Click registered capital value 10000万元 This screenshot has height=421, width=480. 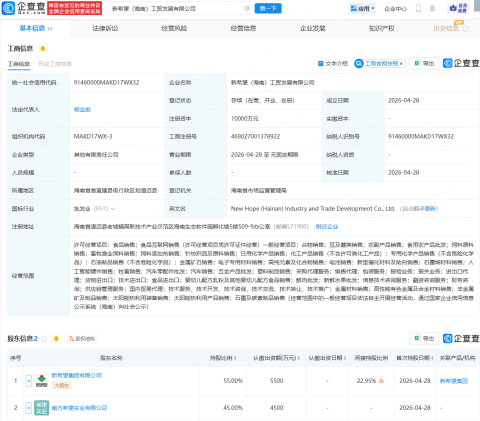(x=245, y=119)
